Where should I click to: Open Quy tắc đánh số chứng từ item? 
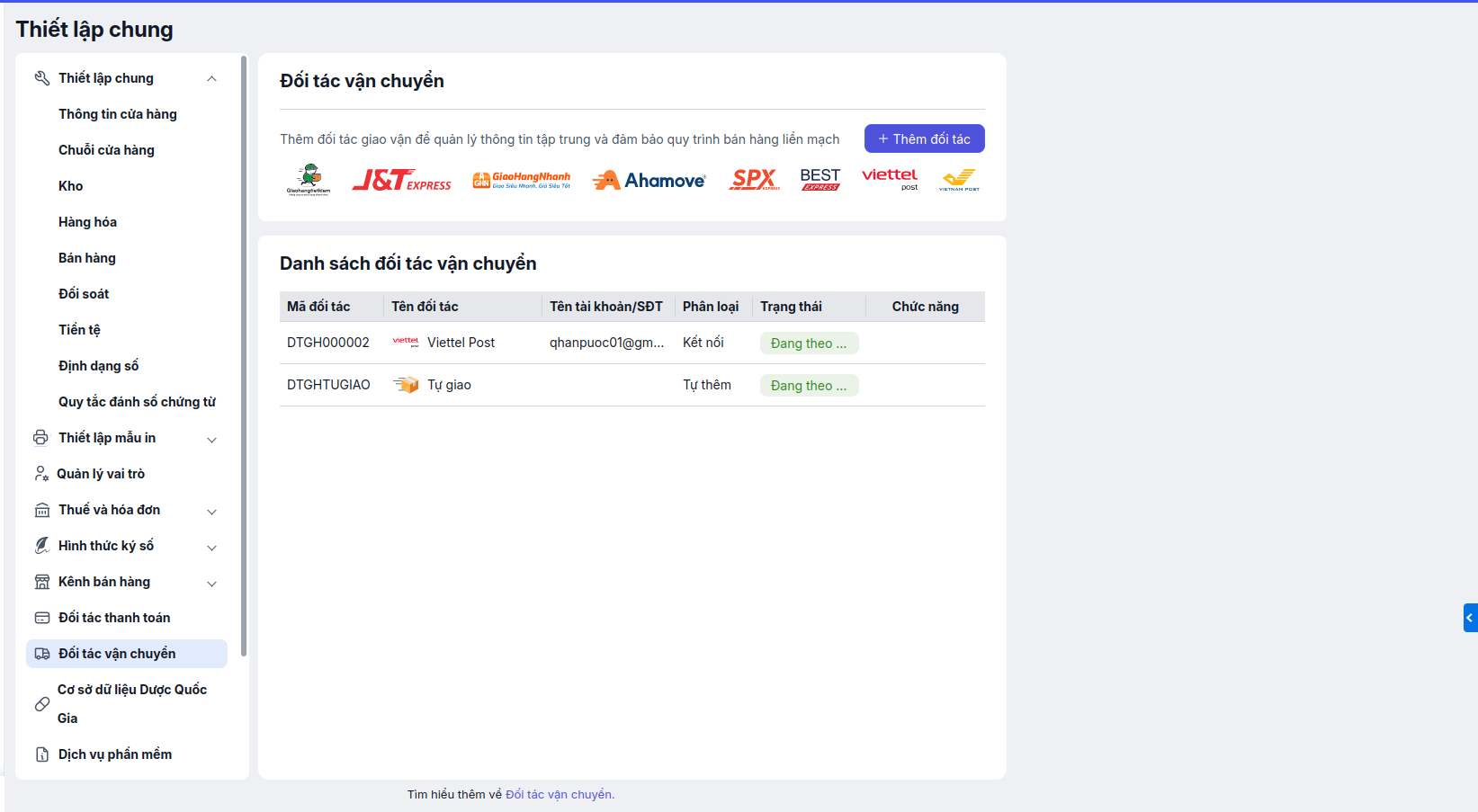(137, 402)
